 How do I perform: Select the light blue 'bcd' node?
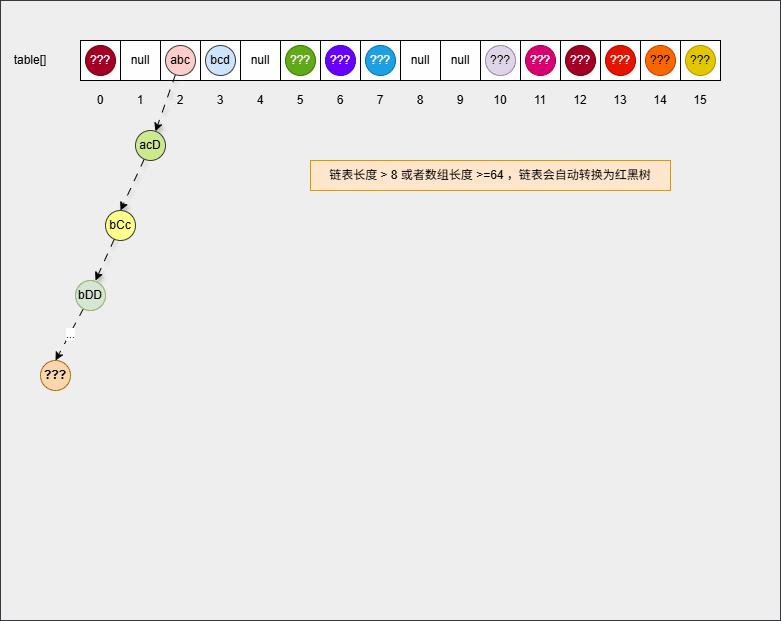pos(220,60)
